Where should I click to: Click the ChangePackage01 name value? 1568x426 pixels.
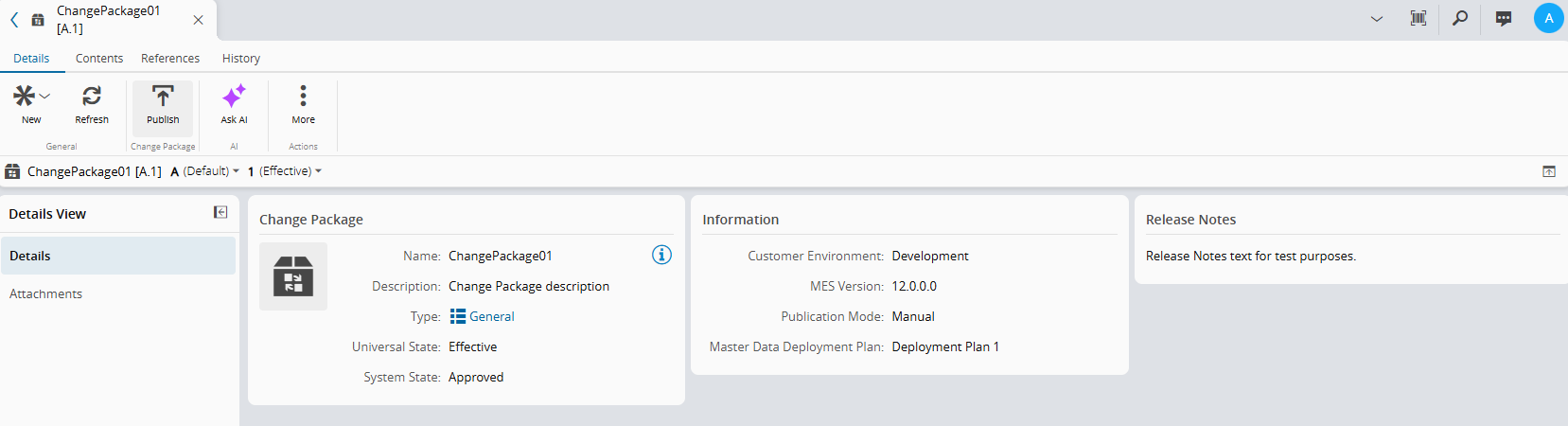pos(501,256)
